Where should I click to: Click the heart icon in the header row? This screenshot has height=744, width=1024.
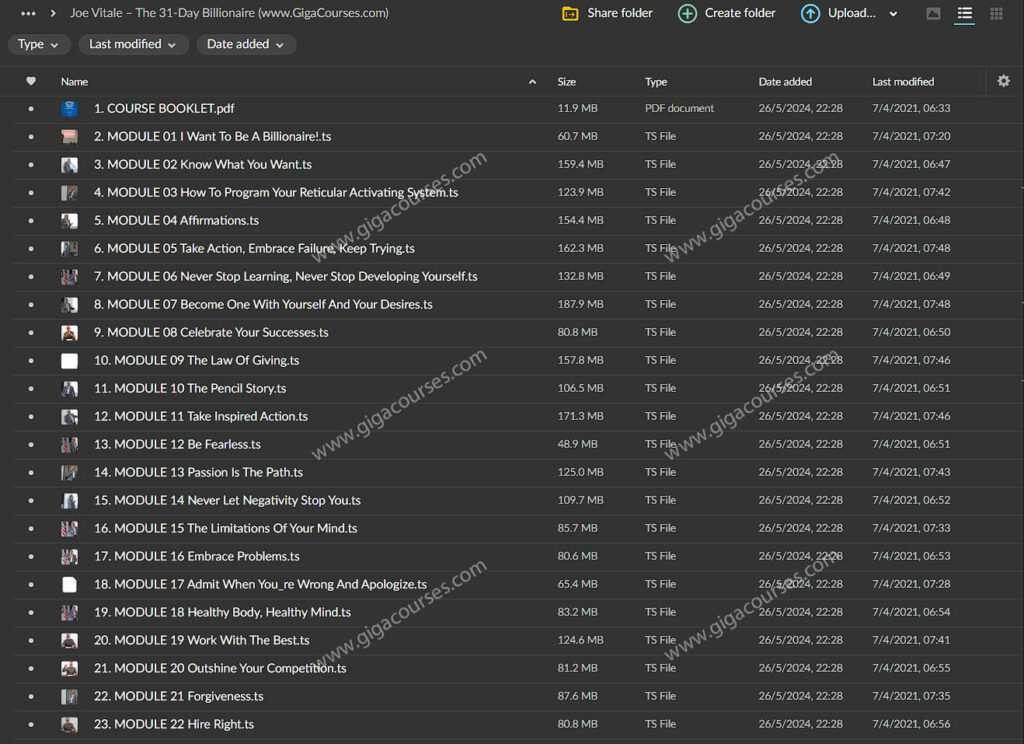[31, 81]
